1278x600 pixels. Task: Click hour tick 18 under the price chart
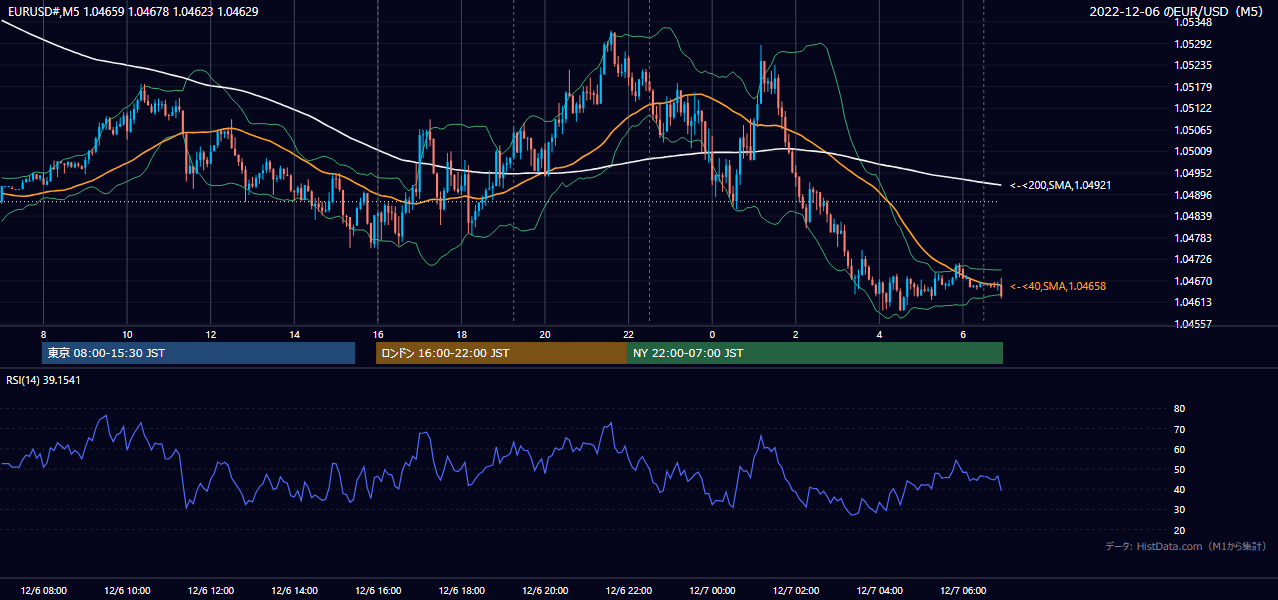461,334
